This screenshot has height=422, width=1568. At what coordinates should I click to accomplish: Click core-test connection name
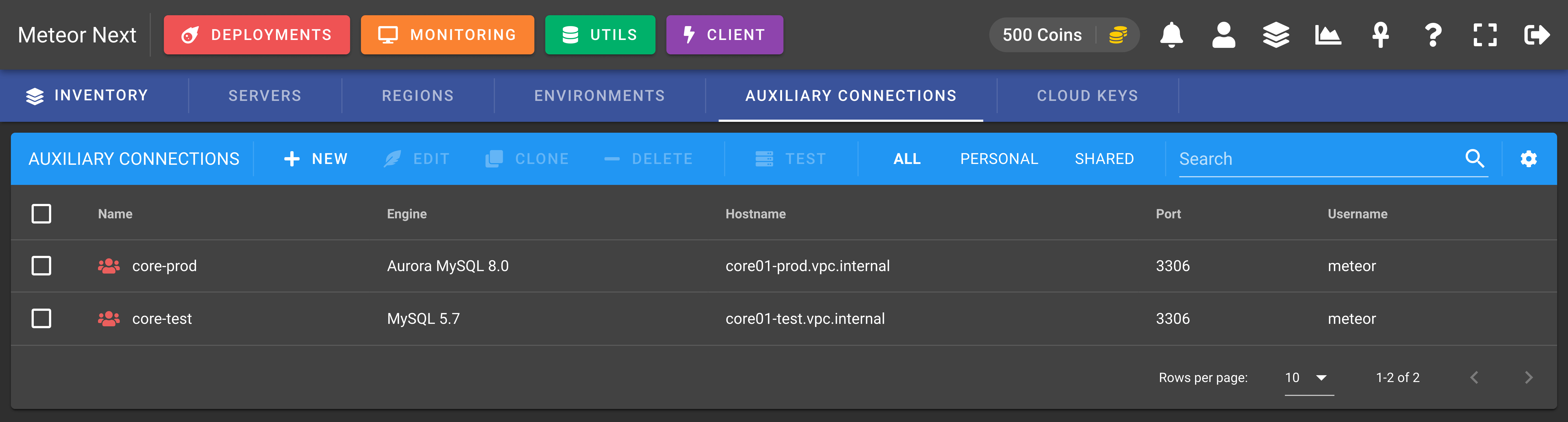tap(162, 319)
